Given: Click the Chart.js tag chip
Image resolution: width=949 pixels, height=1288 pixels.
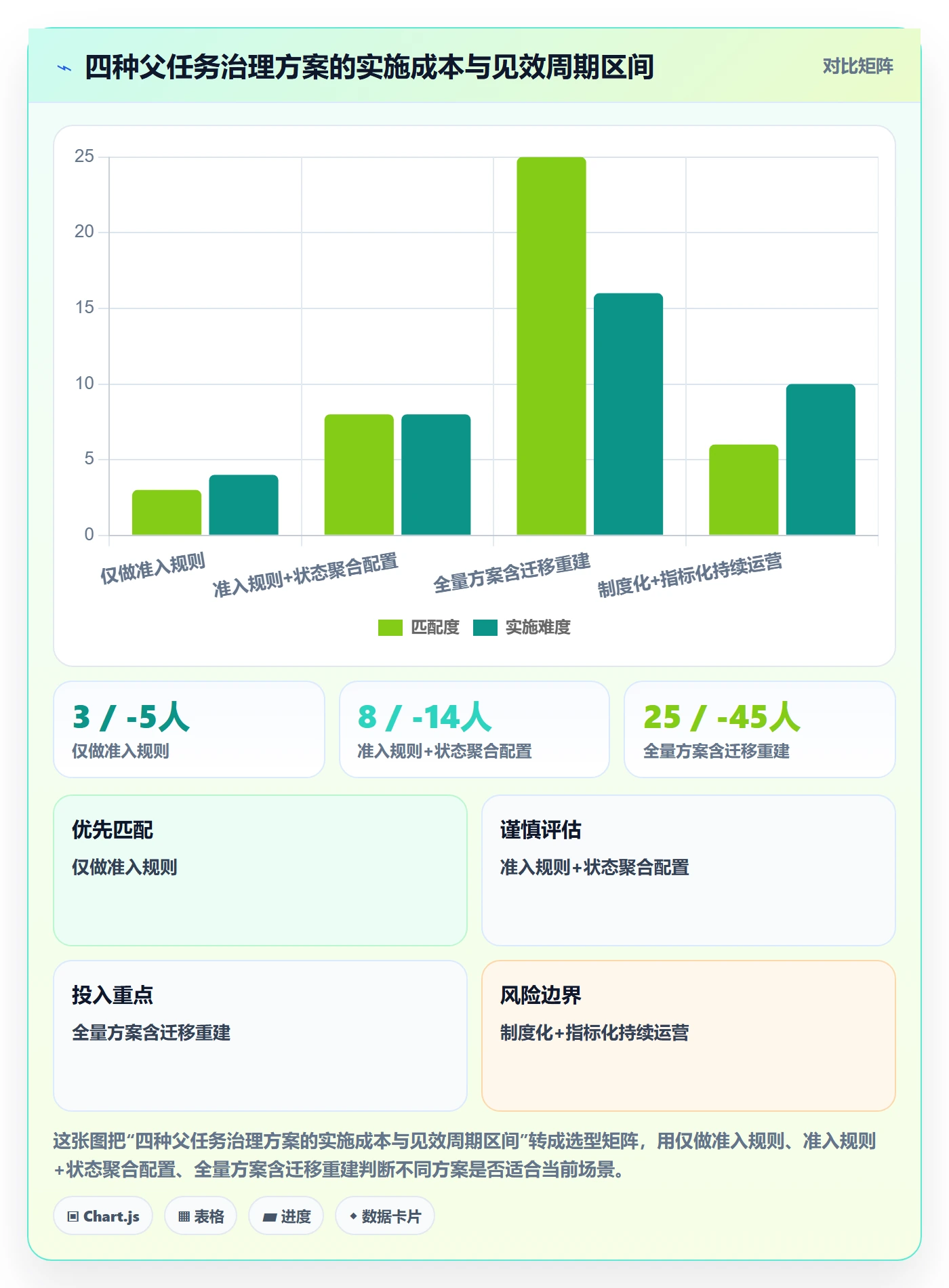Looking at the screenshot, I should click(103, 1216).
